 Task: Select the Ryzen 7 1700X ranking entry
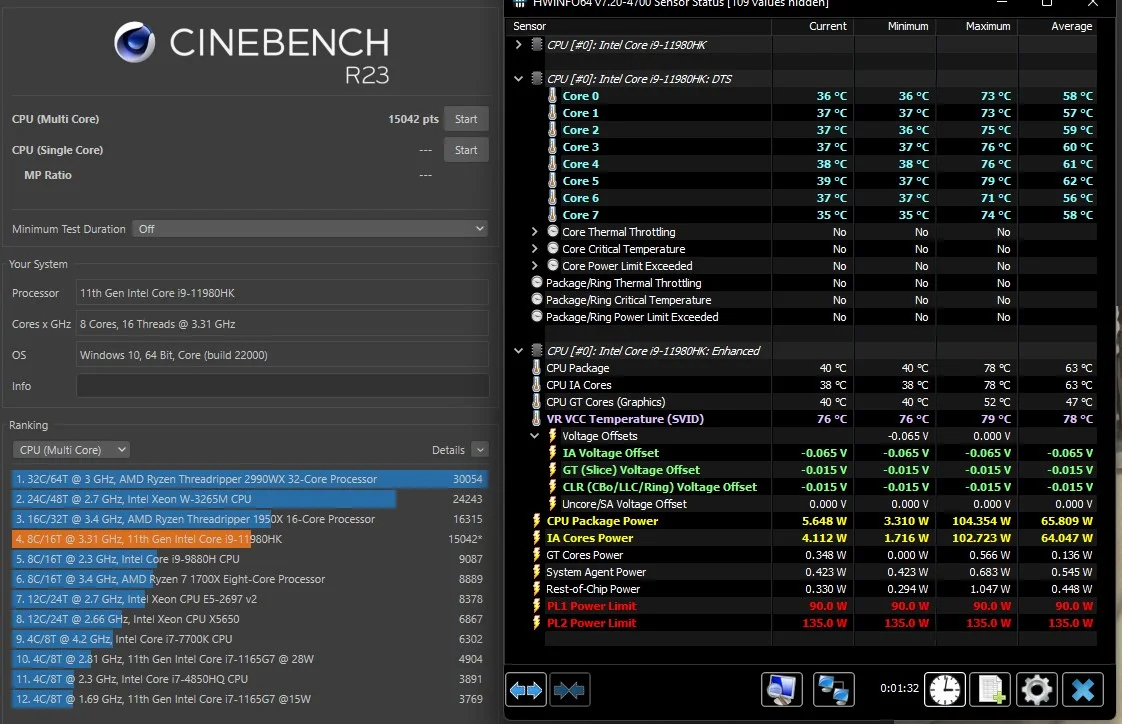(x=250, y=579)
